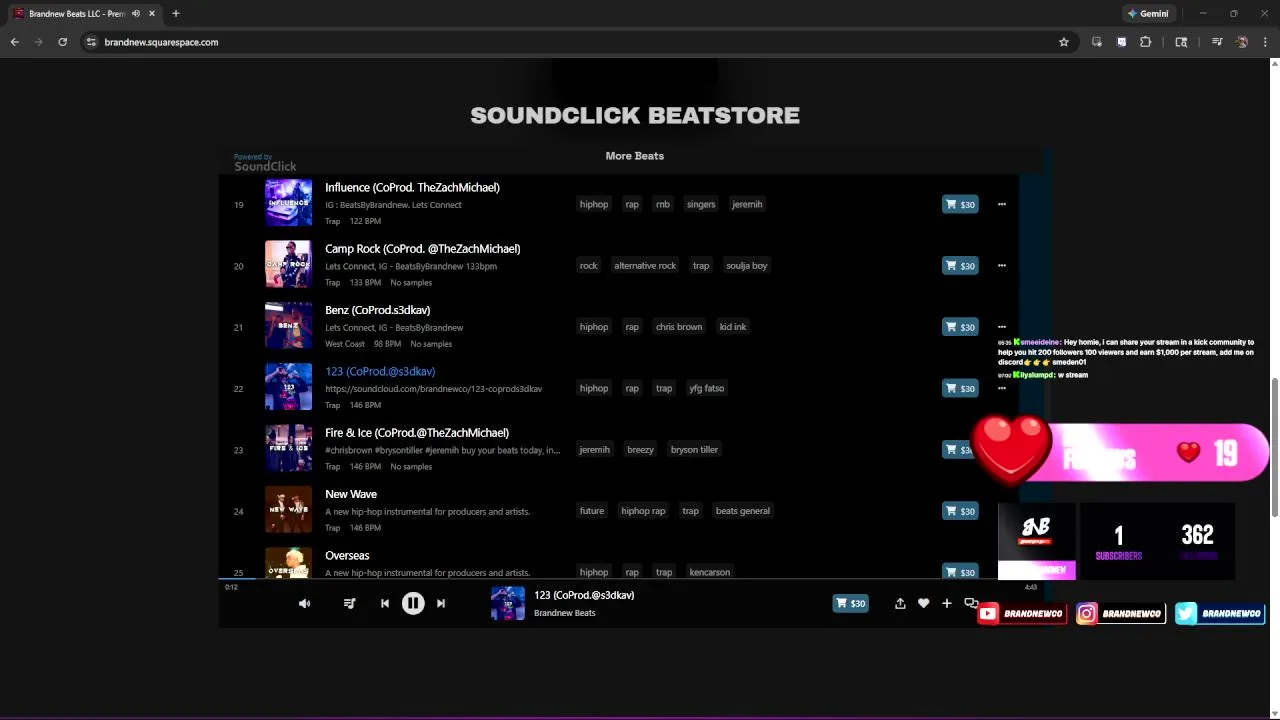This screenshot has width=1280, height=720.
Task: Open more options for Influence beat
Action: [x=1001, y=204]
